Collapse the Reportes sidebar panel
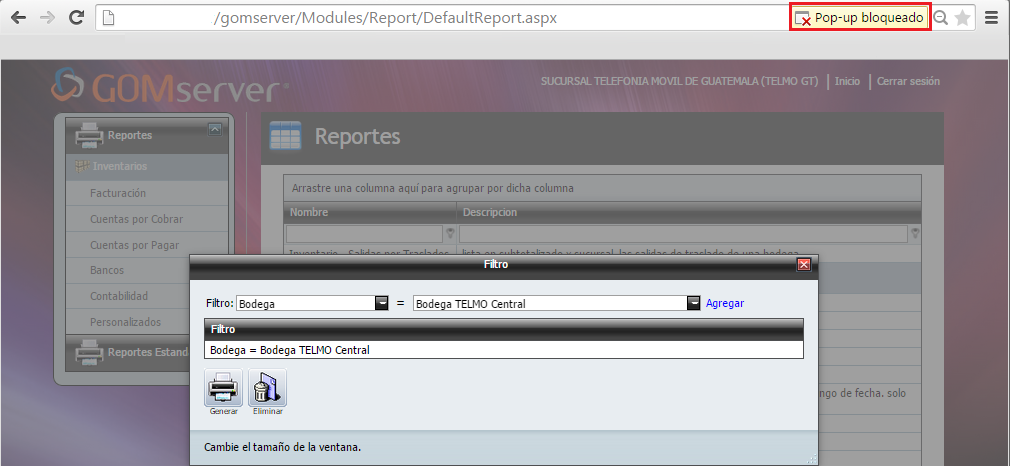The image size is (1010, 466). (214, 129)
